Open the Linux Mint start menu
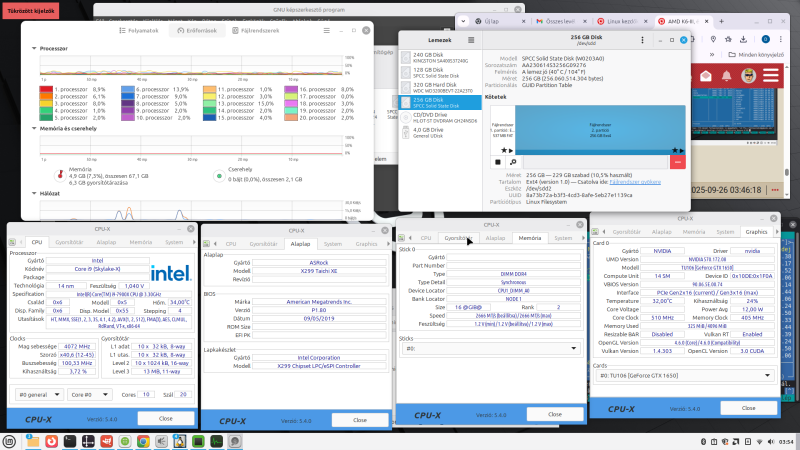 pyautogui.click(x=9, y=441)
